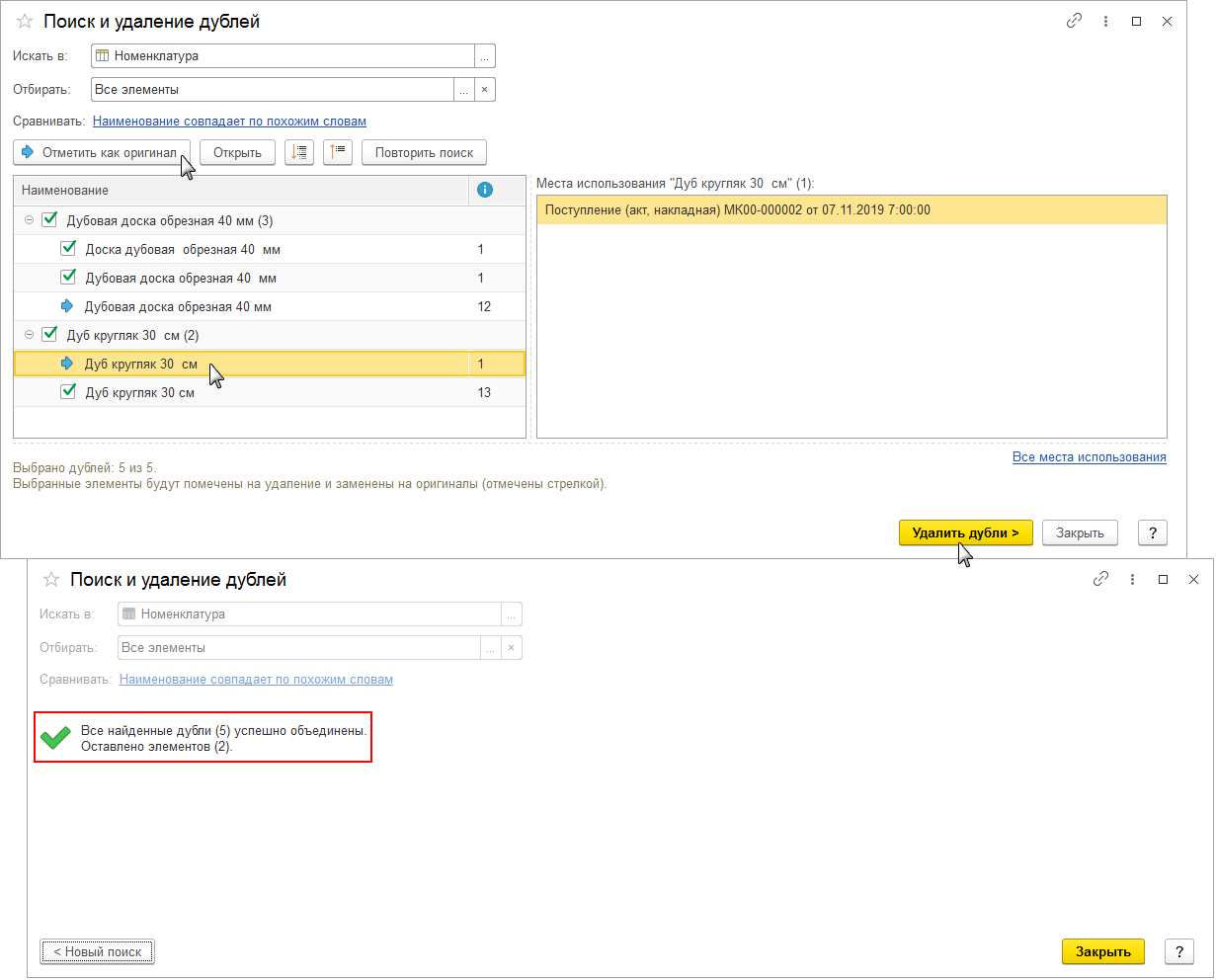
Task: Click Выбрано дублей: 5 из 5 text
Action: 85,467
